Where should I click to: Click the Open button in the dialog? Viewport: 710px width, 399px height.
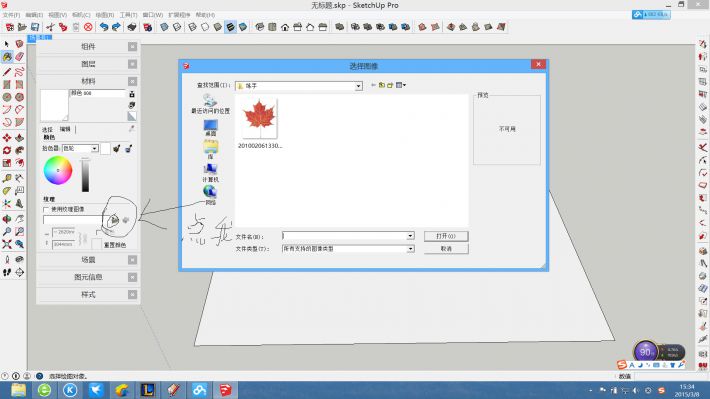446,236
